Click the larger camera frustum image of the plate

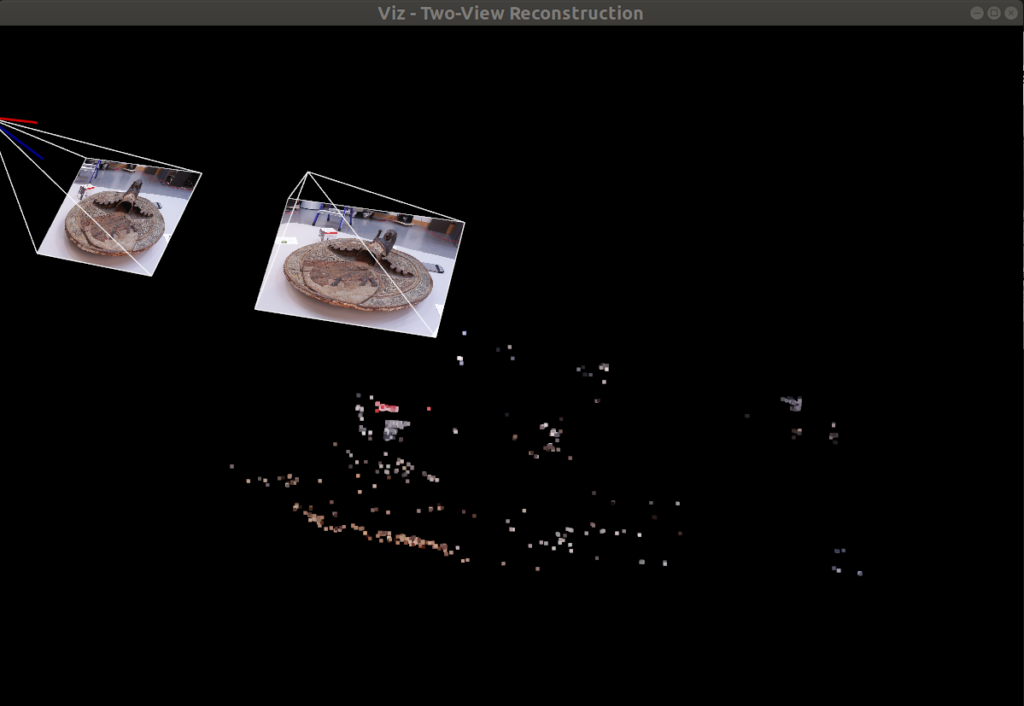(360, 268)
